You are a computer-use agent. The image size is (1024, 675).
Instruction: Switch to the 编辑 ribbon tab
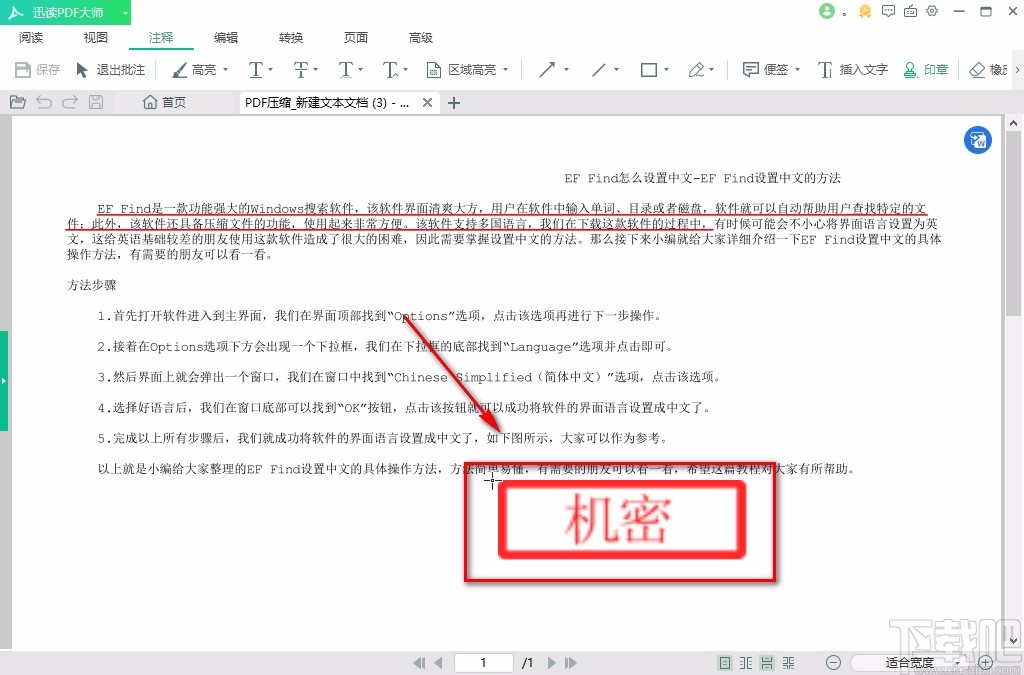225,37
